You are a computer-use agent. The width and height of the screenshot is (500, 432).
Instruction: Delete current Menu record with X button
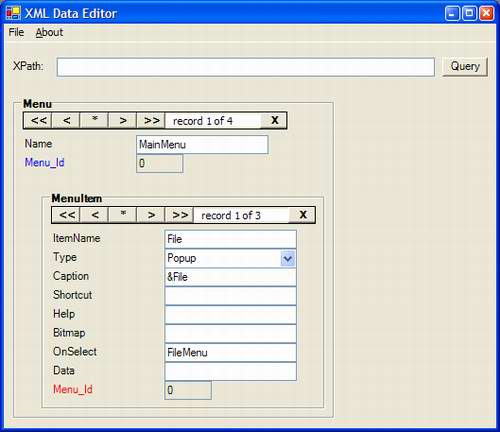275,120
